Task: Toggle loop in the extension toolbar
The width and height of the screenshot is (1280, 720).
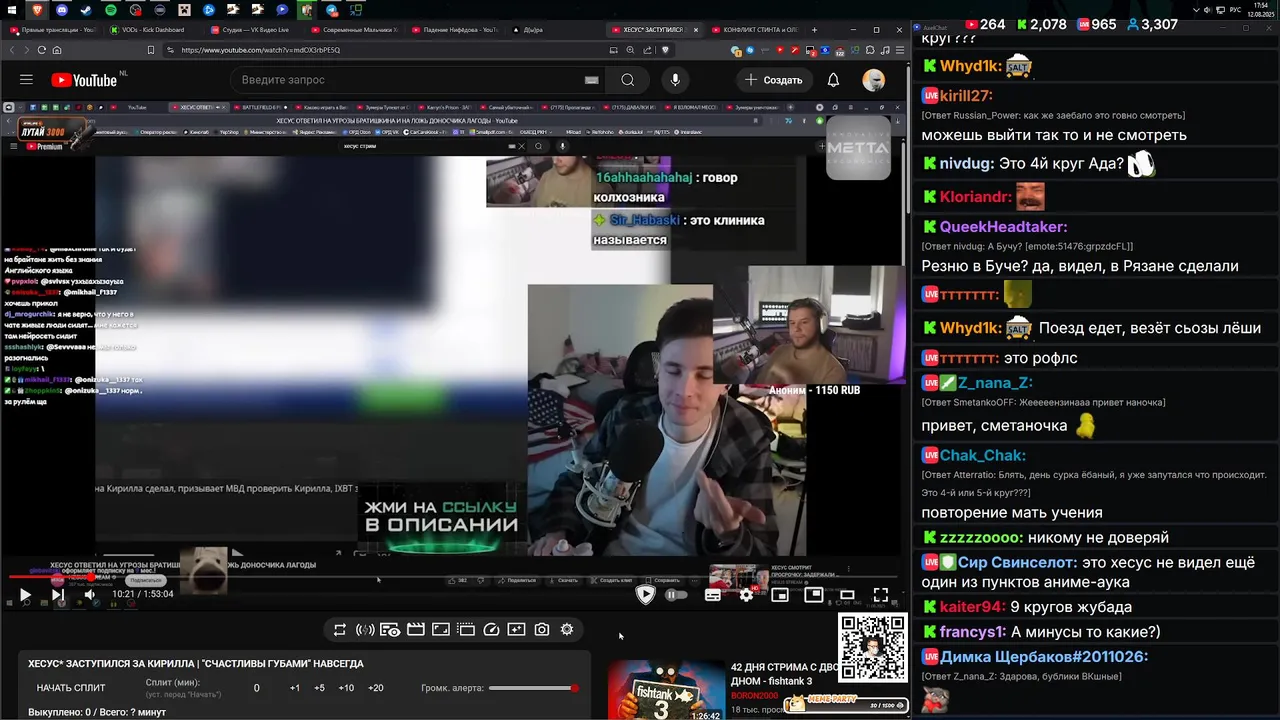Action: (340, 629)
